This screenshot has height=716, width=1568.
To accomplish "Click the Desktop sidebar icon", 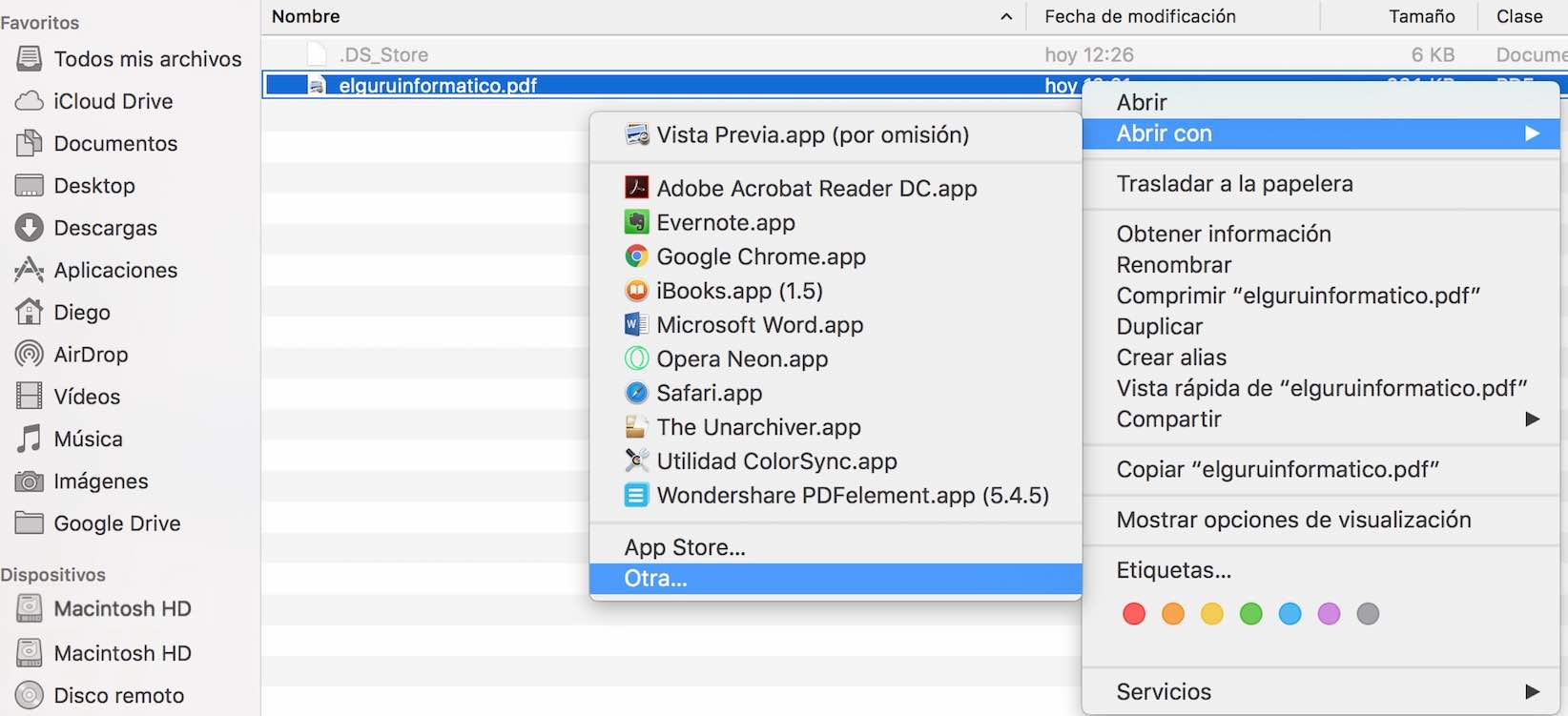I will (30, 185).
